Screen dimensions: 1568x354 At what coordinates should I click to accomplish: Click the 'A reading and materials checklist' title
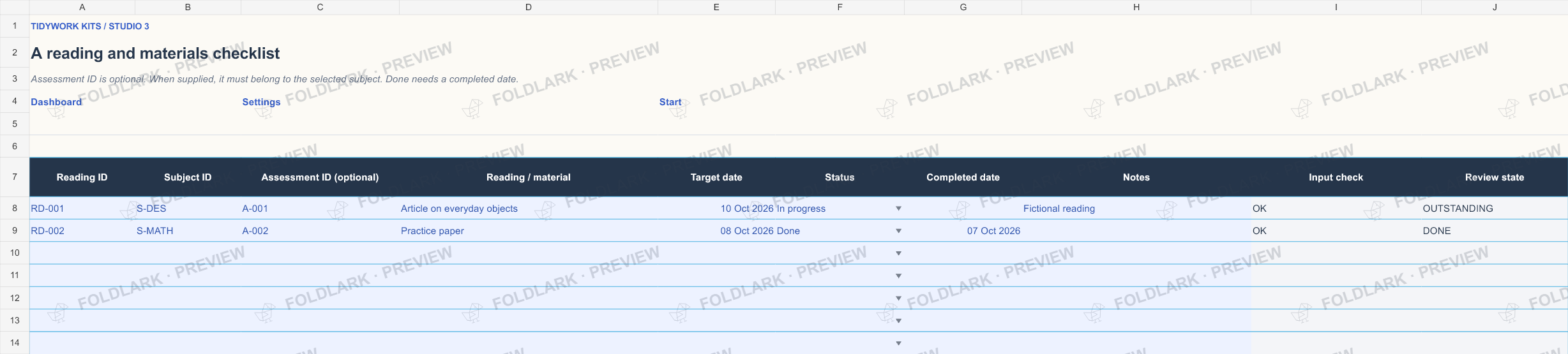click(x=155, y=53)
